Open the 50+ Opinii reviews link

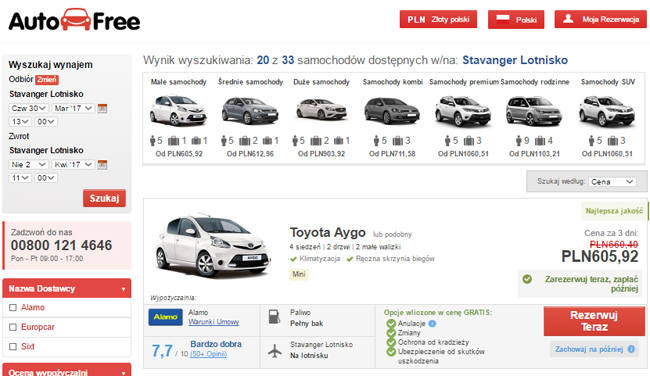[209, 354]
